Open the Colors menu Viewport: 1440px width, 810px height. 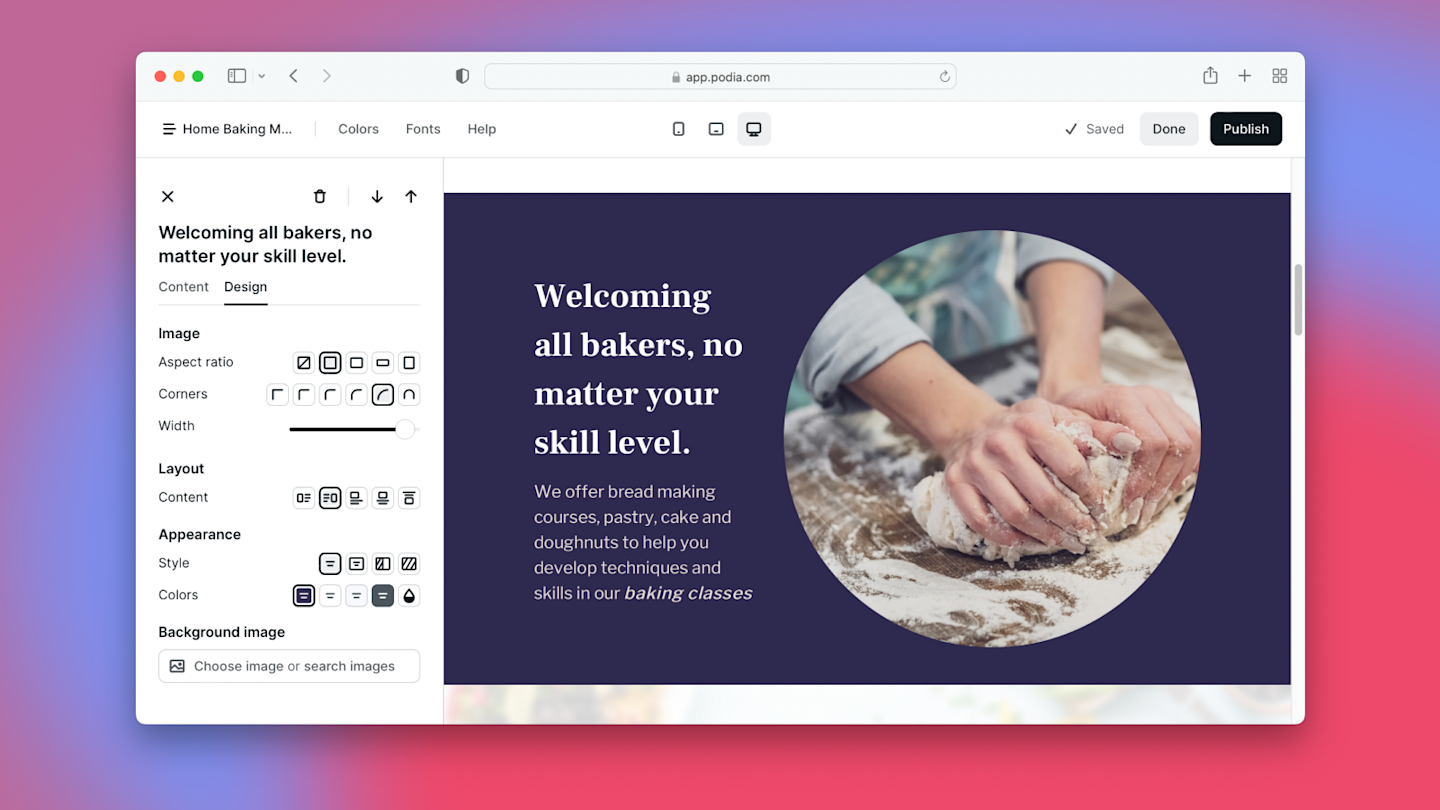[x=358, y=129]
